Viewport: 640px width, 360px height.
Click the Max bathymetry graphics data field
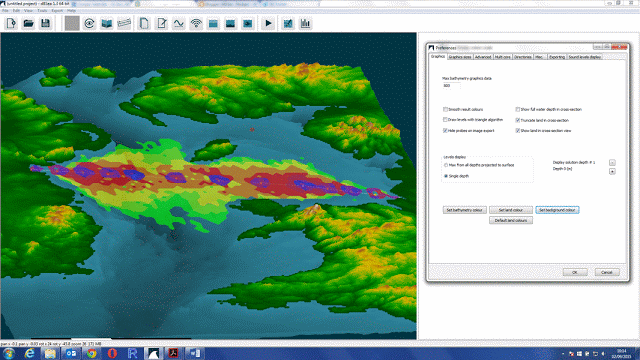(x=451, y=86)
